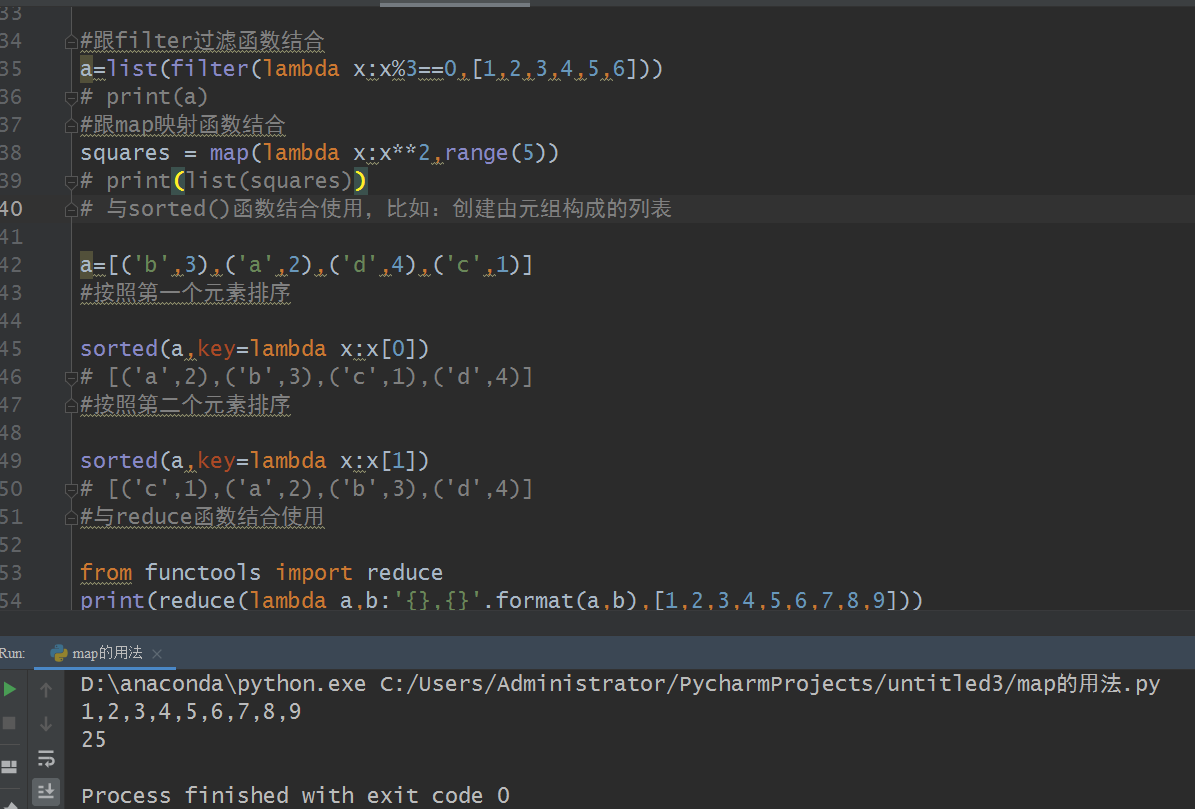The width and height of the screenshot is (1195, 809).
Task: Collapse fold marker beside print(list(squares))
Action: [71, 181]
